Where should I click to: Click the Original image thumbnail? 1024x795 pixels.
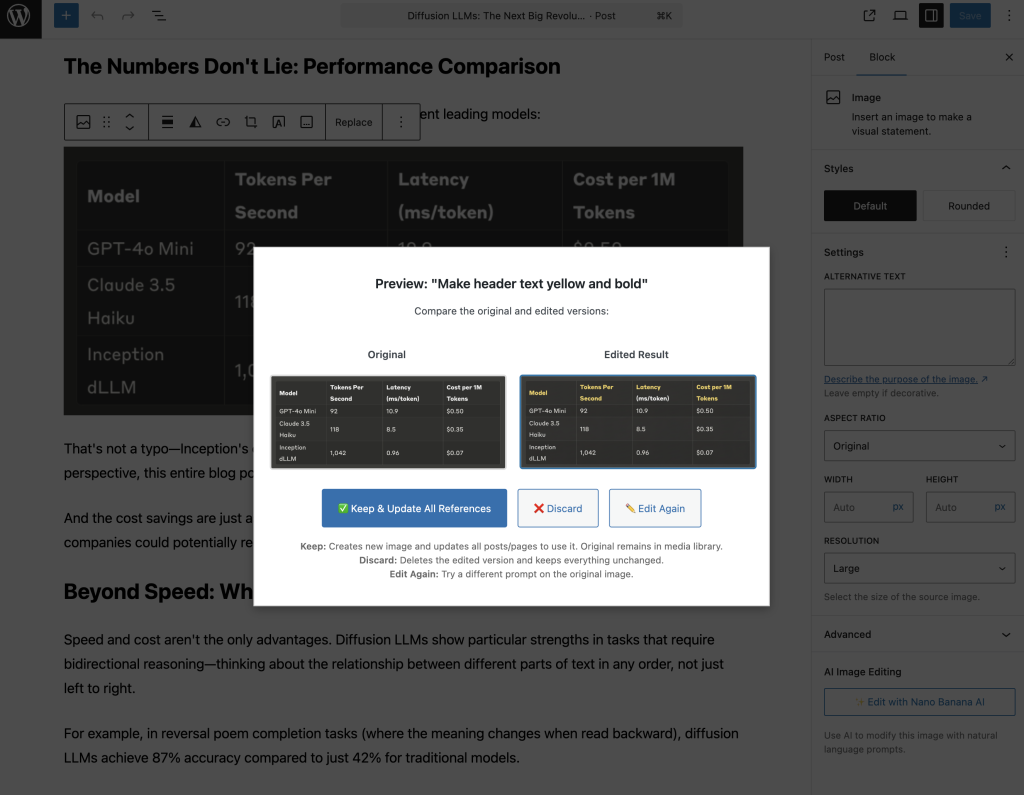pyautogui.click(x=388, y=422)
